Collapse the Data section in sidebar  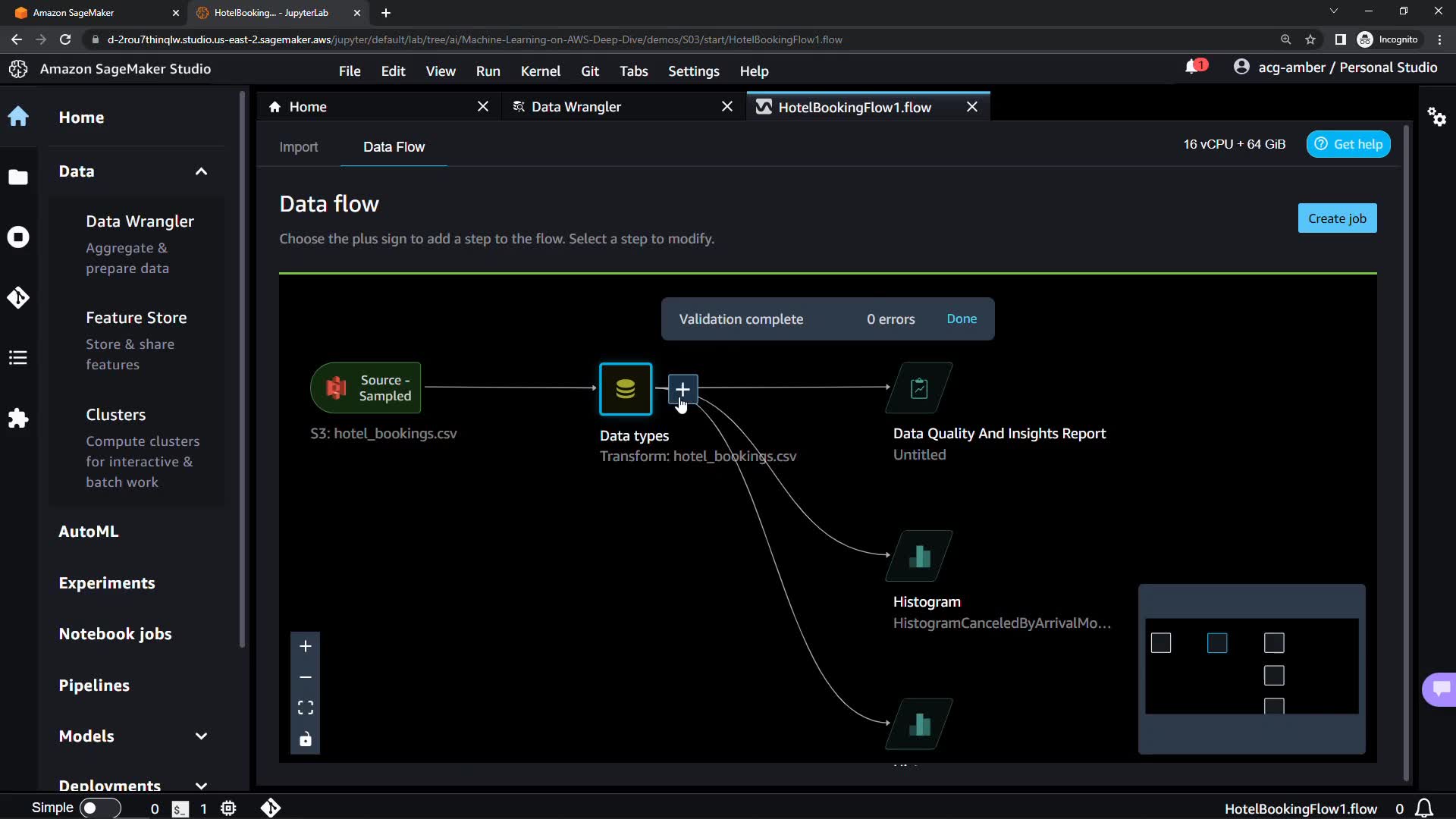pos(201,171)
